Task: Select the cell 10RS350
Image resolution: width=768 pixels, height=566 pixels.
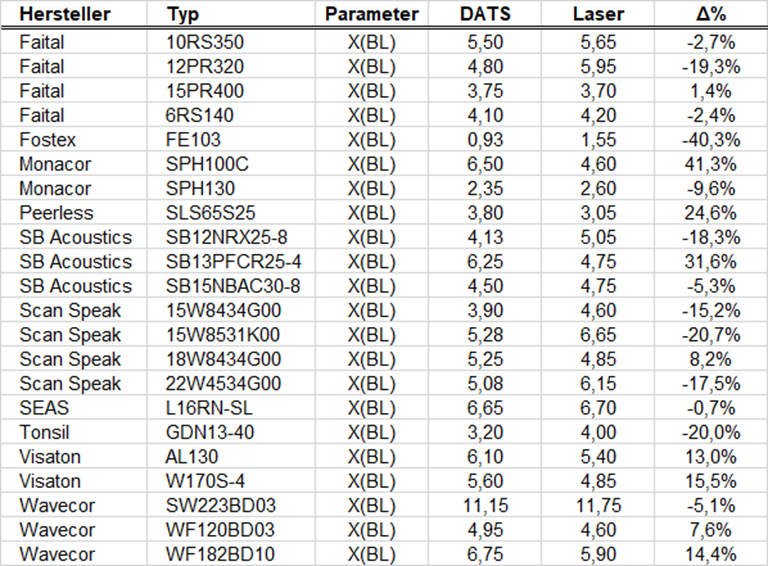Action: coord(205,42)
